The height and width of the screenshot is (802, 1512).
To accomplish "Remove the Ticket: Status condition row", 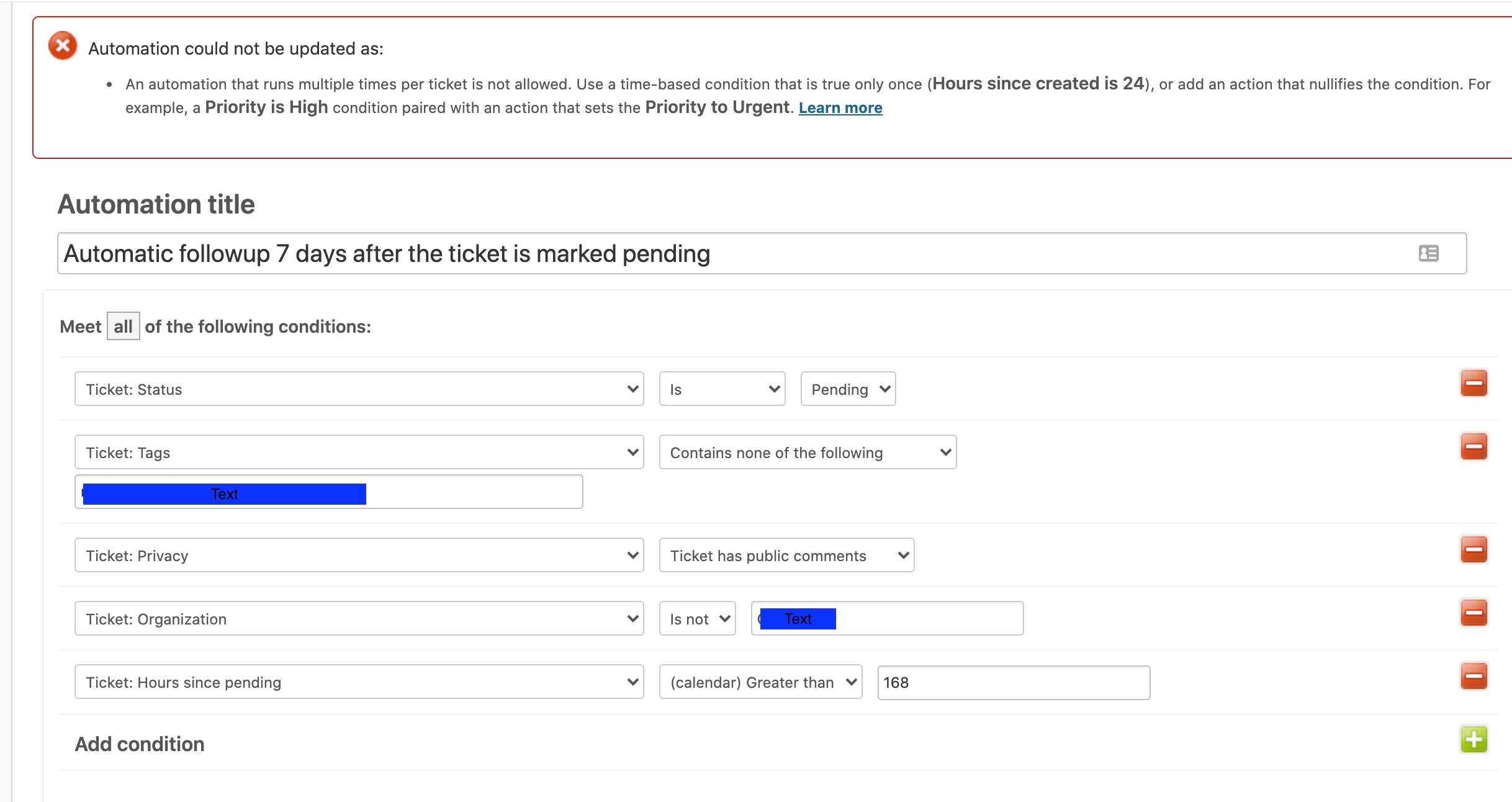I will tap(1474, 383).
